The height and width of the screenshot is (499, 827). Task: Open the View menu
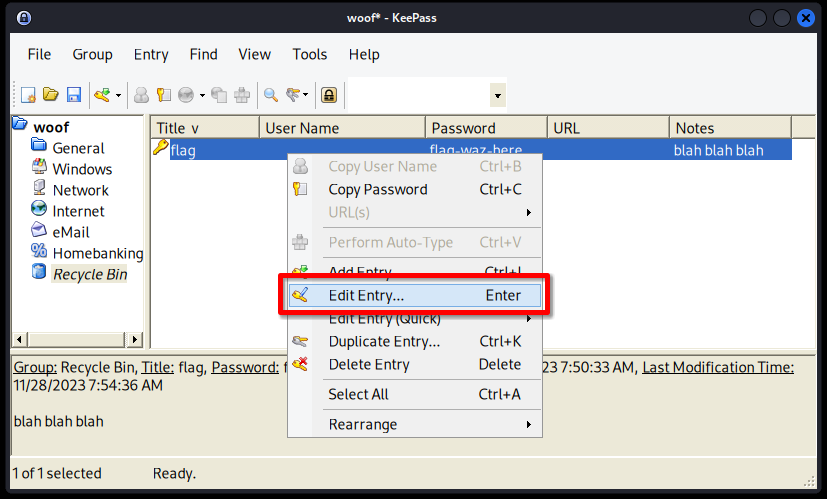(x=254, y=54)
